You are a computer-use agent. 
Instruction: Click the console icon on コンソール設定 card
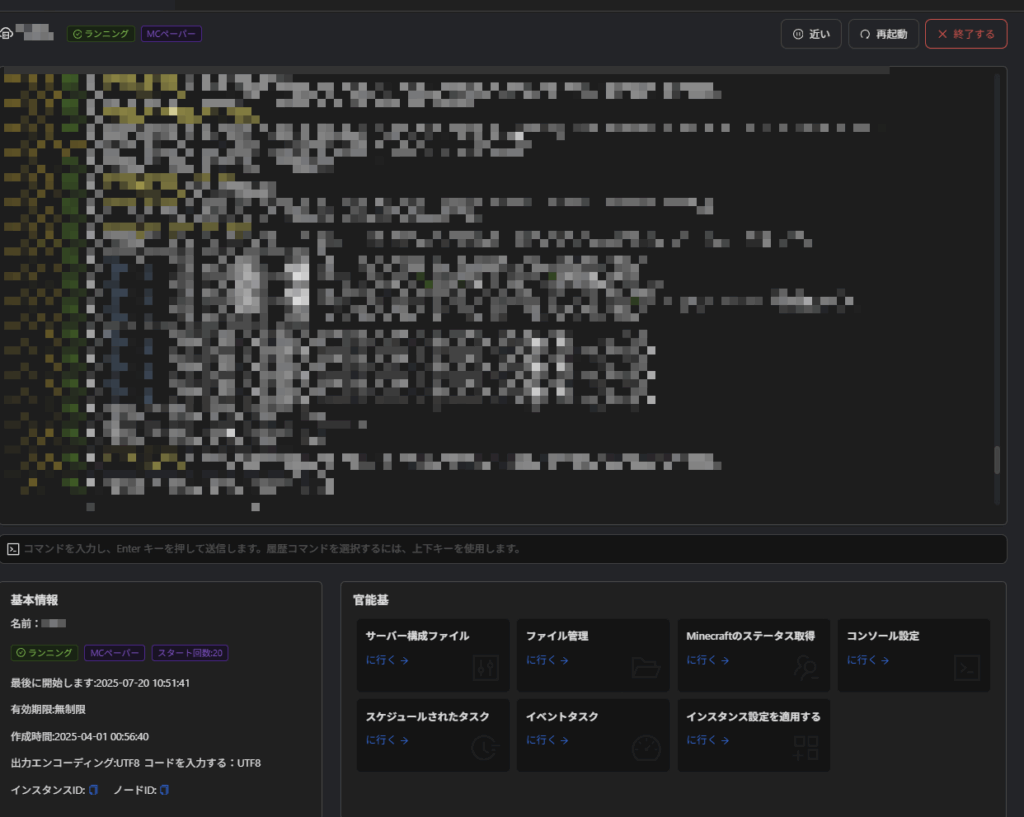coord(967,668)
